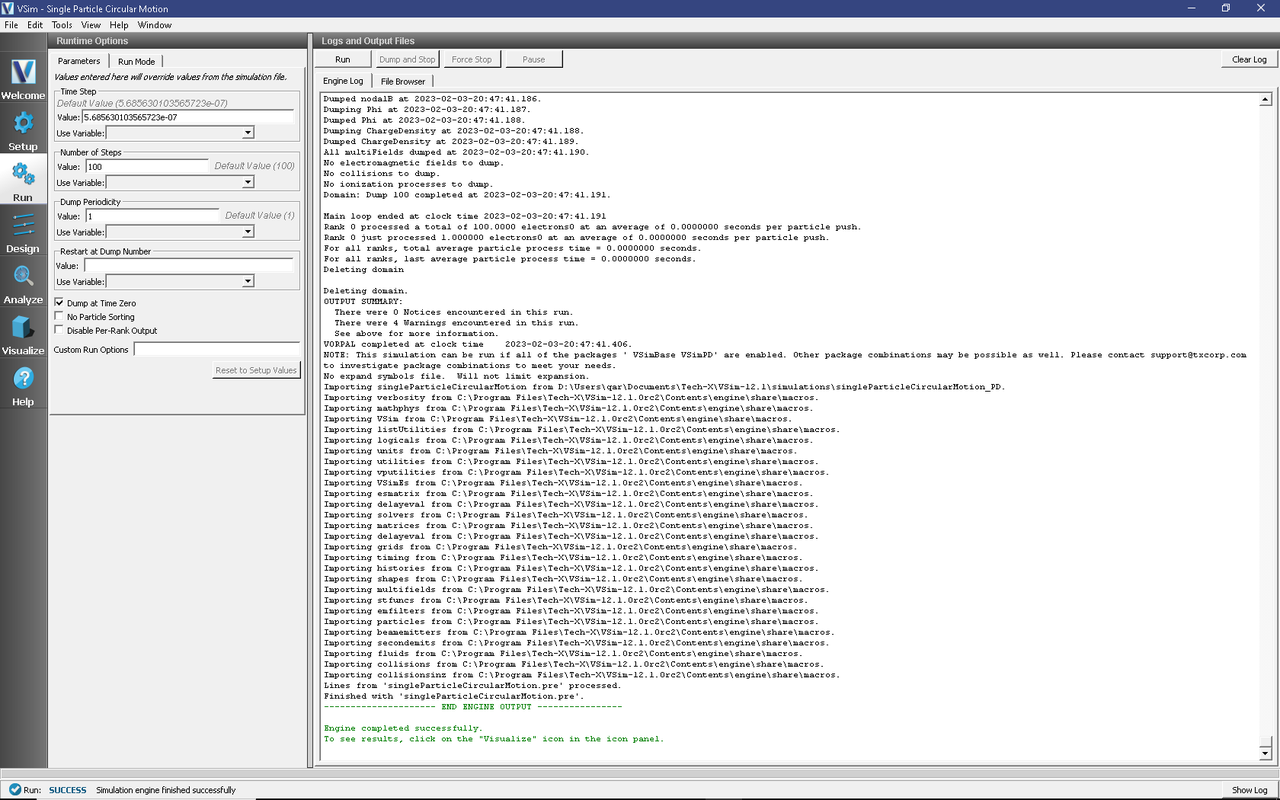Toggle Disable Per-Rank Output checkbox
The width and height of the screenshot is (1280, 800).
point(59,330)
